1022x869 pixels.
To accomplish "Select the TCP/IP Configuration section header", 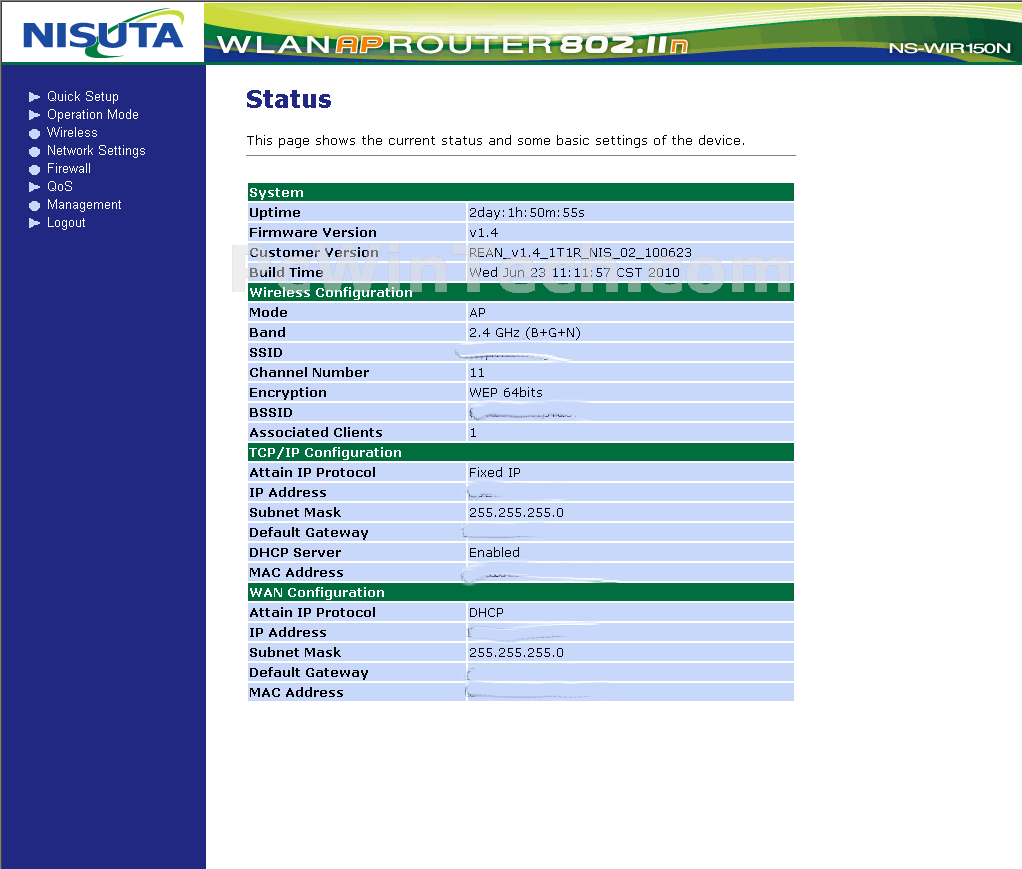I will (x=521, y=452).
